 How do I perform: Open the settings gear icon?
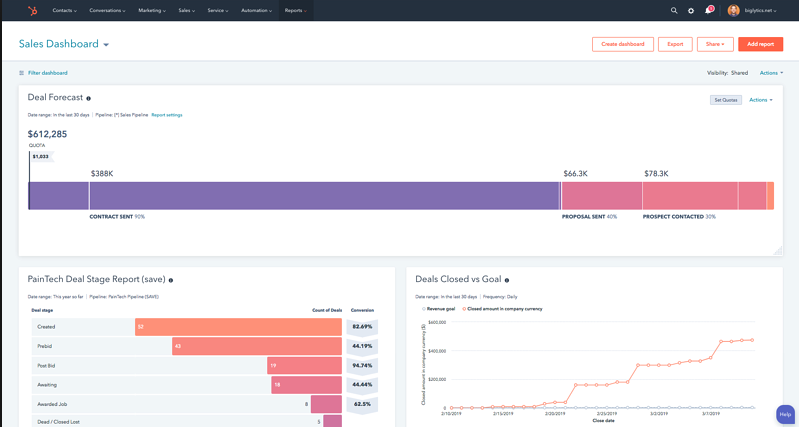691,11
